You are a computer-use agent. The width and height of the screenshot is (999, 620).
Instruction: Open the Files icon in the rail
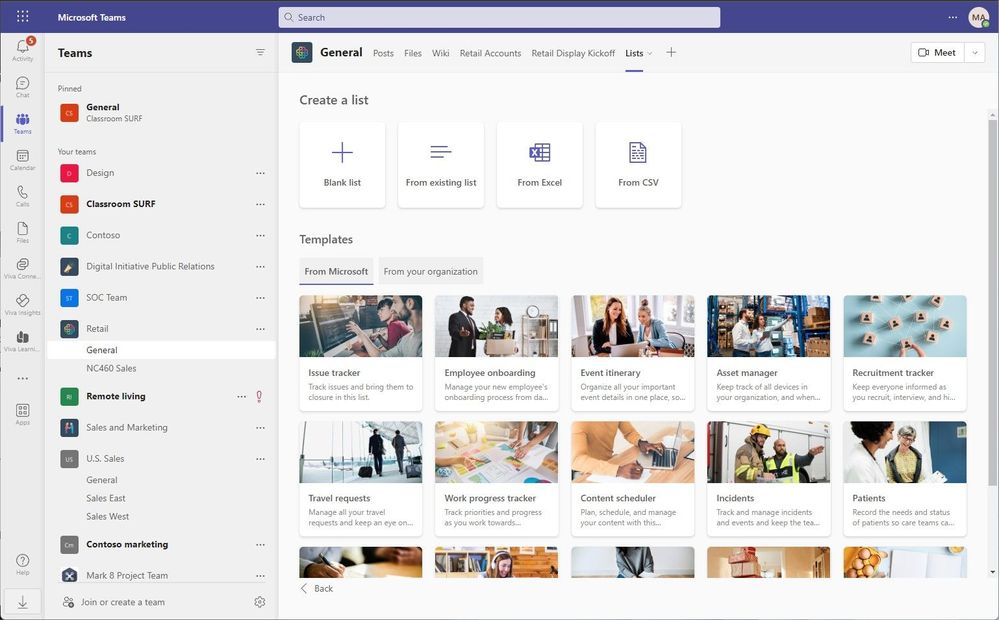coord(22,232)
